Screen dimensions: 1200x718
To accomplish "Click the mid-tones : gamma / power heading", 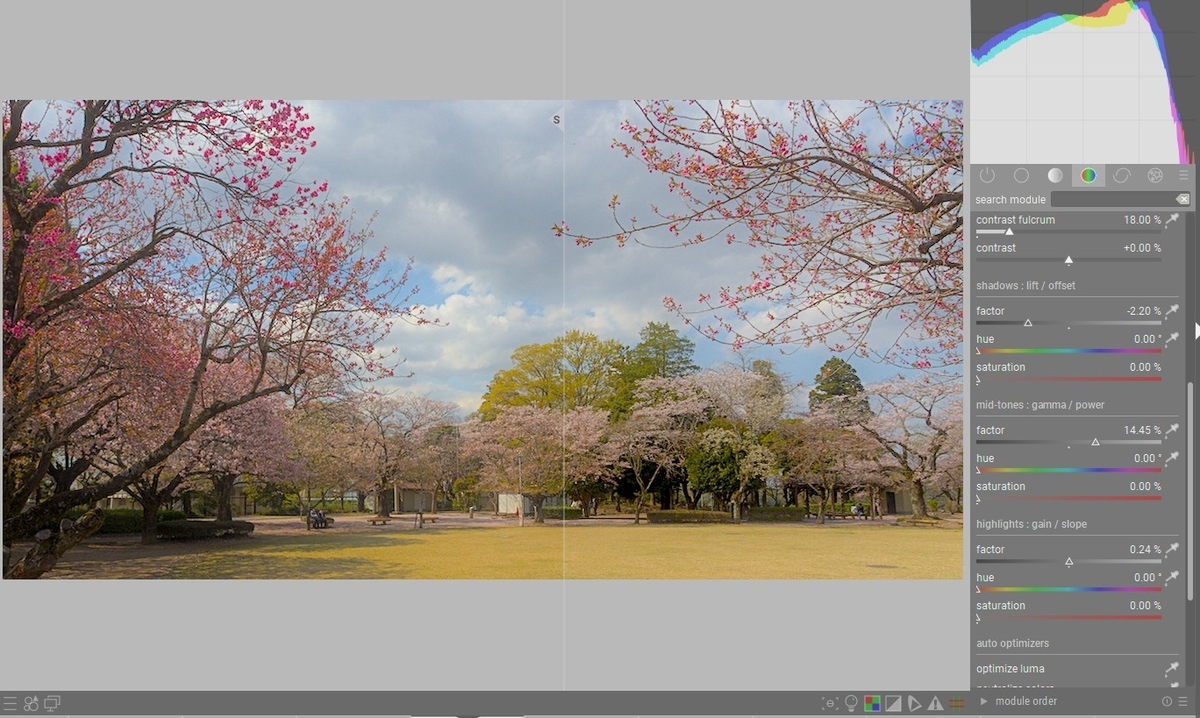I will pyautogui.click(x=1040, y=405).
